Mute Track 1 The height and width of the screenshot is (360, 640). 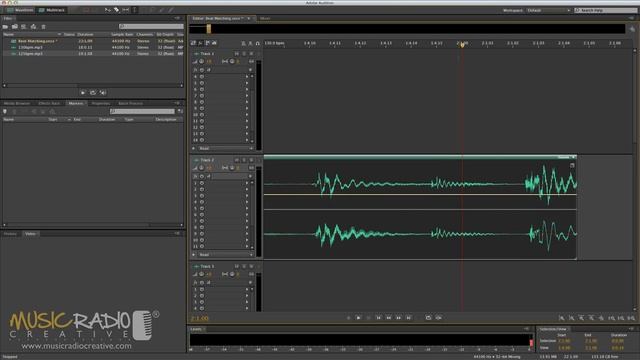pyautogui.click(x=237, y=53)
